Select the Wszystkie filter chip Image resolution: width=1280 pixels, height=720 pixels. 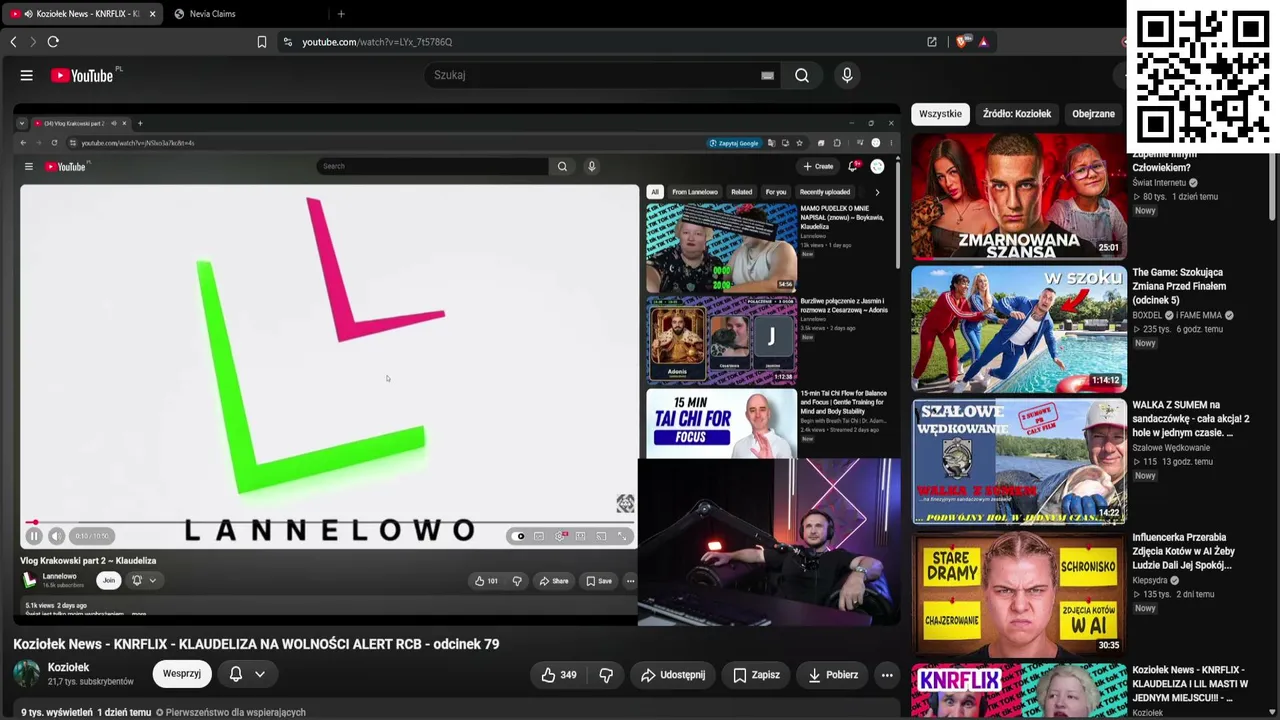pyautogui.click(x=940, y=114)
